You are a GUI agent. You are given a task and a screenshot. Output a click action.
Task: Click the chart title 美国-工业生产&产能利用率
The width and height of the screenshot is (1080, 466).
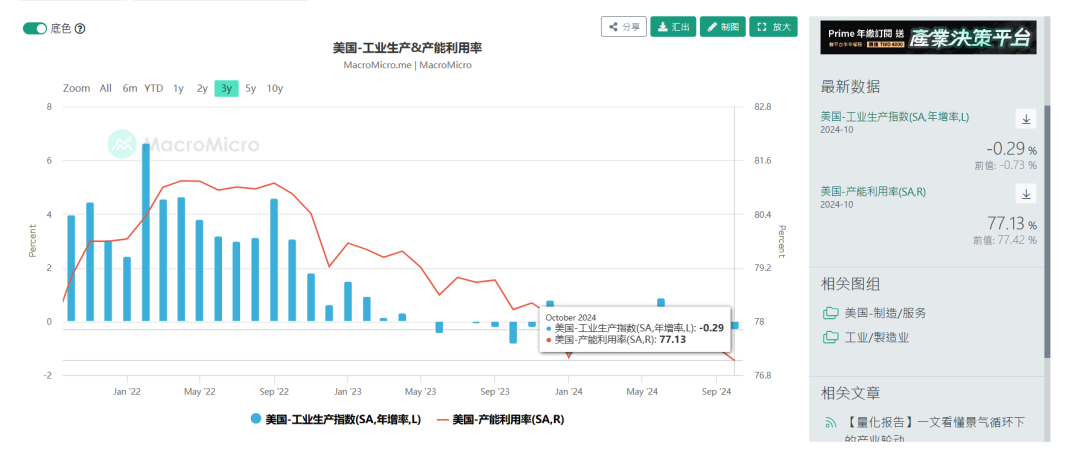tap(407, 47)
